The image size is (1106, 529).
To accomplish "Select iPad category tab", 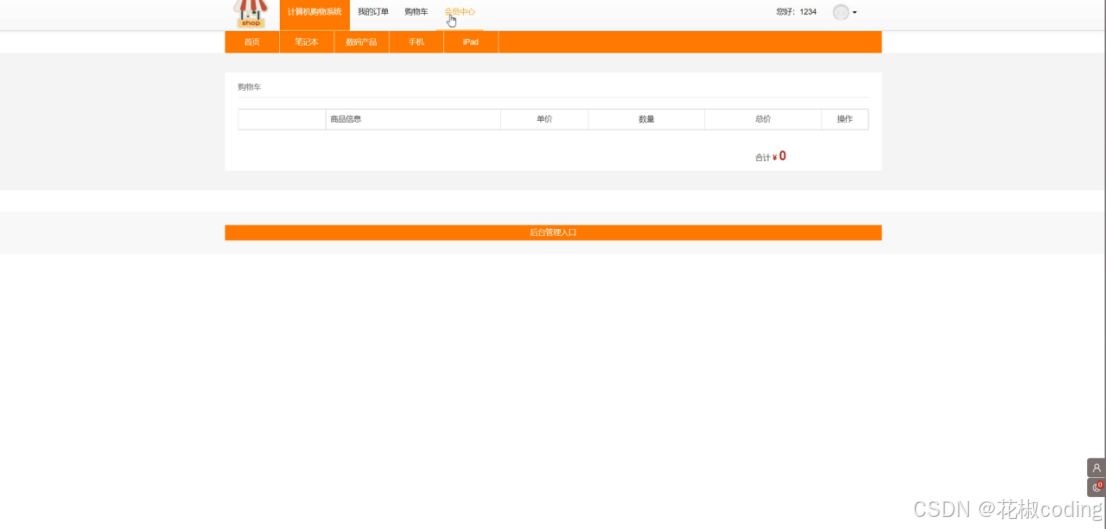I will point(471,42).
